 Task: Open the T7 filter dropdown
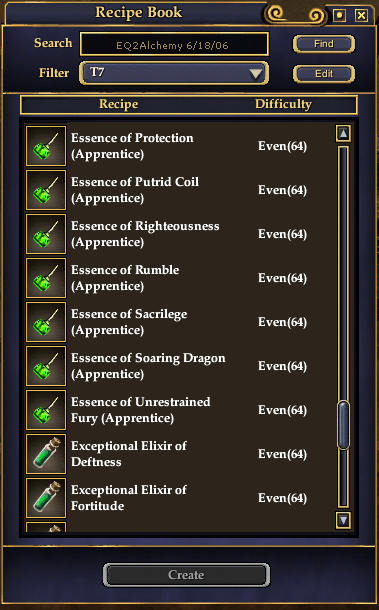pyautogui.click(x=174, y=73)
